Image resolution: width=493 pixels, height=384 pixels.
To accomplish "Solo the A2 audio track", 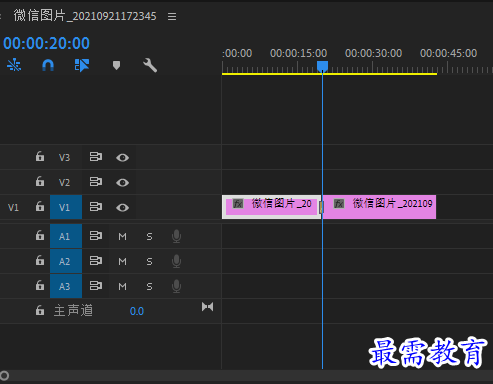I will pos(149,262).
